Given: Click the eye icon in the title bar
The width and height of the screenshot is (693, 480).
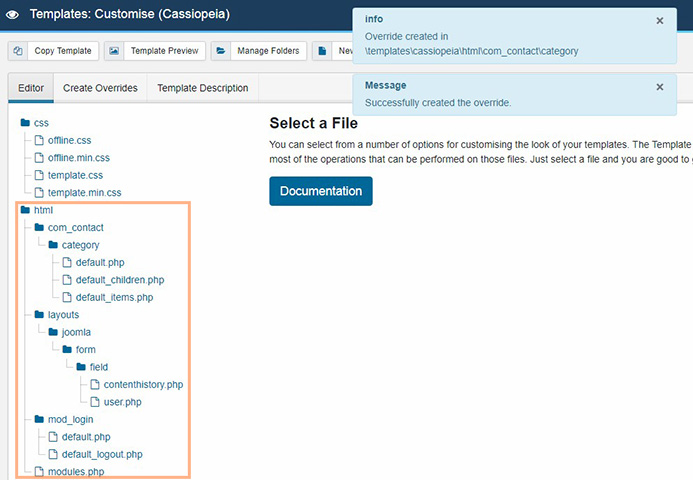Looking at the screenshot, I should pyautogui.click(x=13, y=15).
